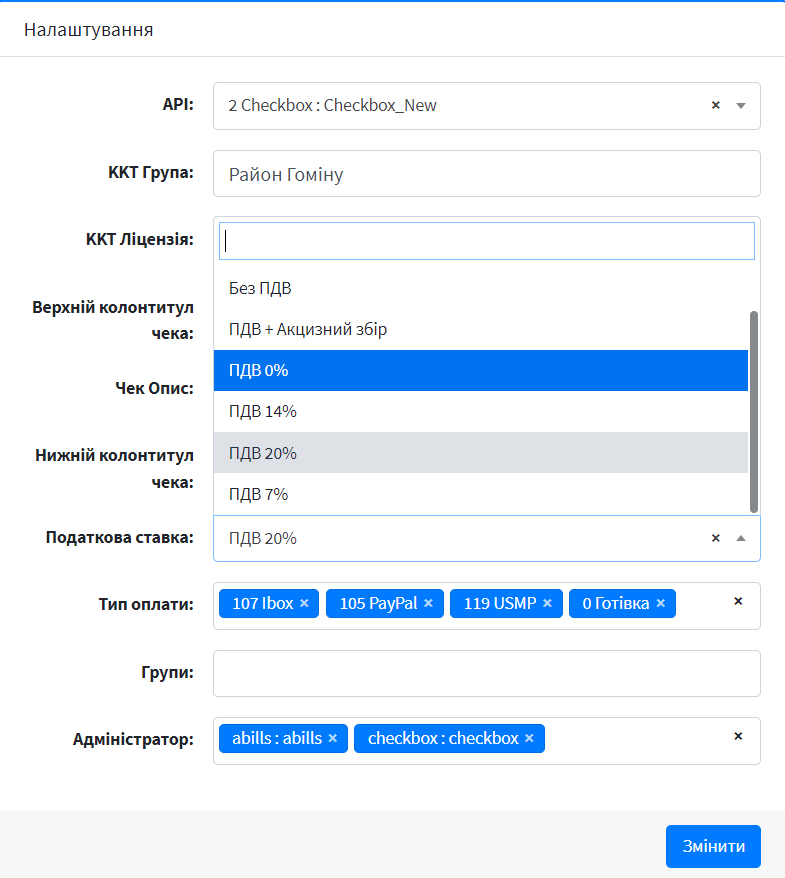785x878 pixels.
Task: Select the Без ПДВ option
Action: click(260, 289)
